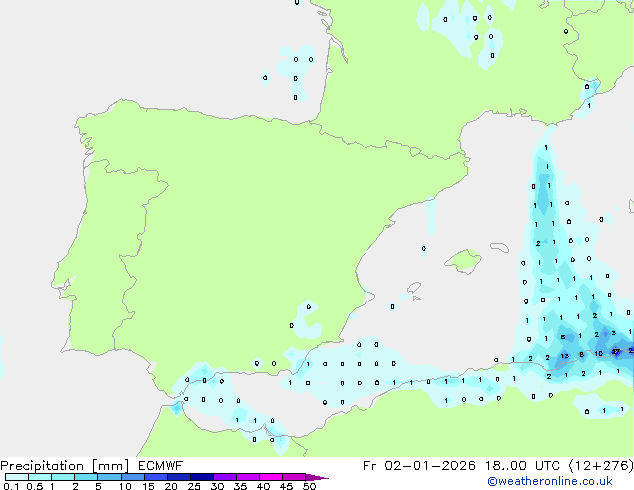Click the "30" legend scale label
Screen dimensions: 634x490
[217, 486]
